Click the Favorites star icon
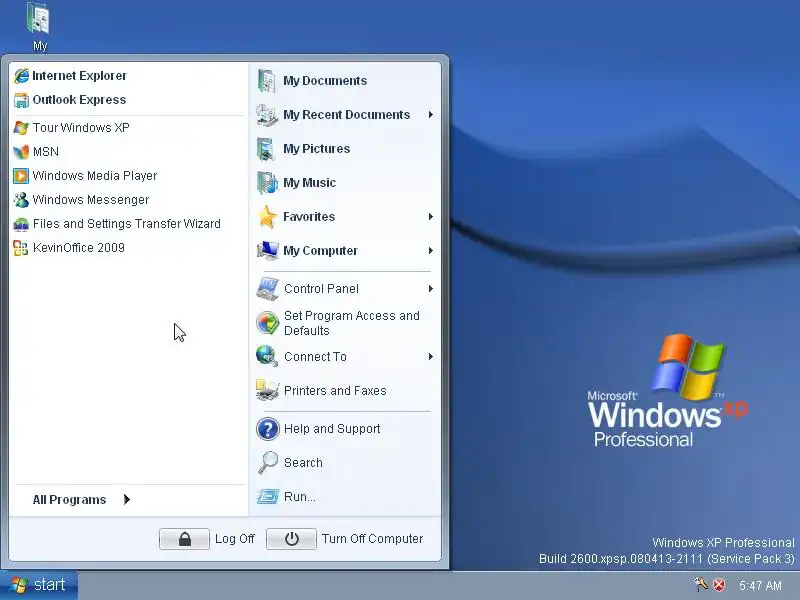Viewport: 800px width, 600px height. [x=267, y=217]
